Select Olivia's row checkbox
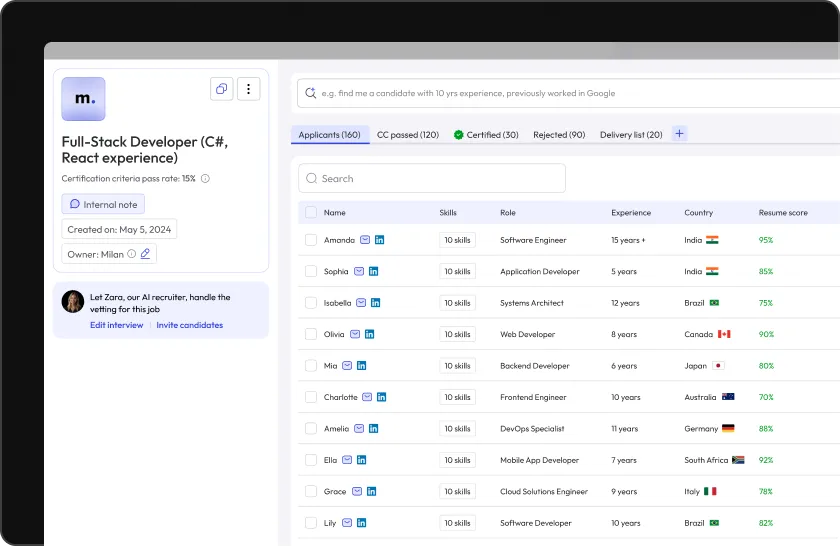This screenshot has width=840, height=546. pyautogui.click(x=311, y=334)
